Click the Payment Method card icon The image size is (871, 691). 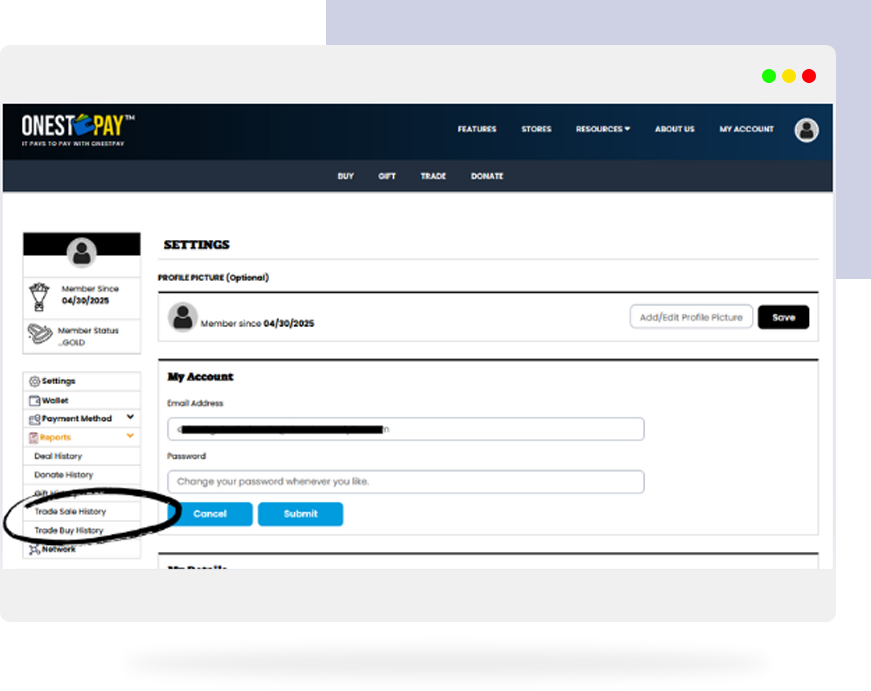click(x=34, y=419)
